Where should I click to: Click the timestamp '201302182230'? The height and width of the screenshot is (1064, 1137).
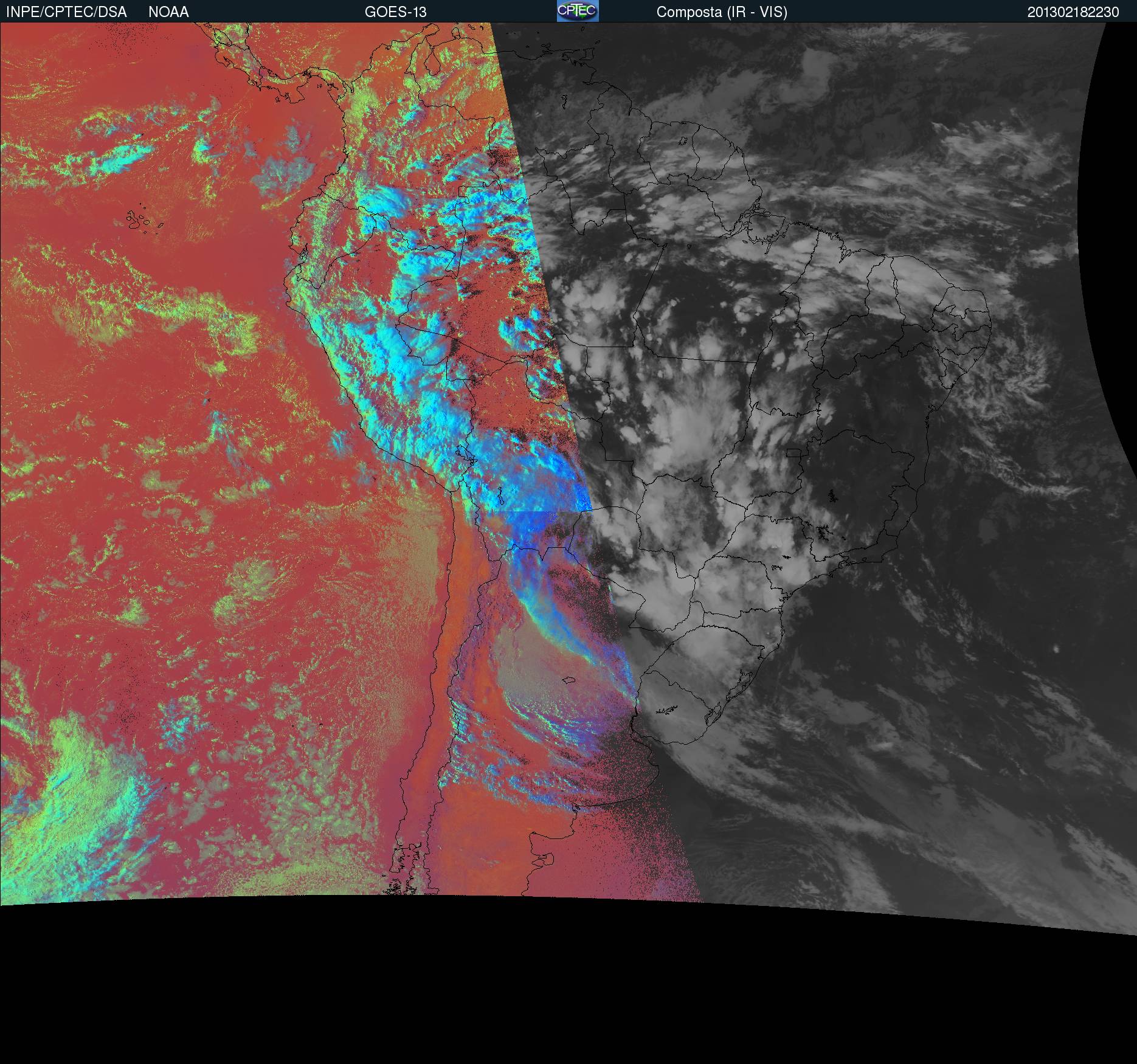[1073, 12]
